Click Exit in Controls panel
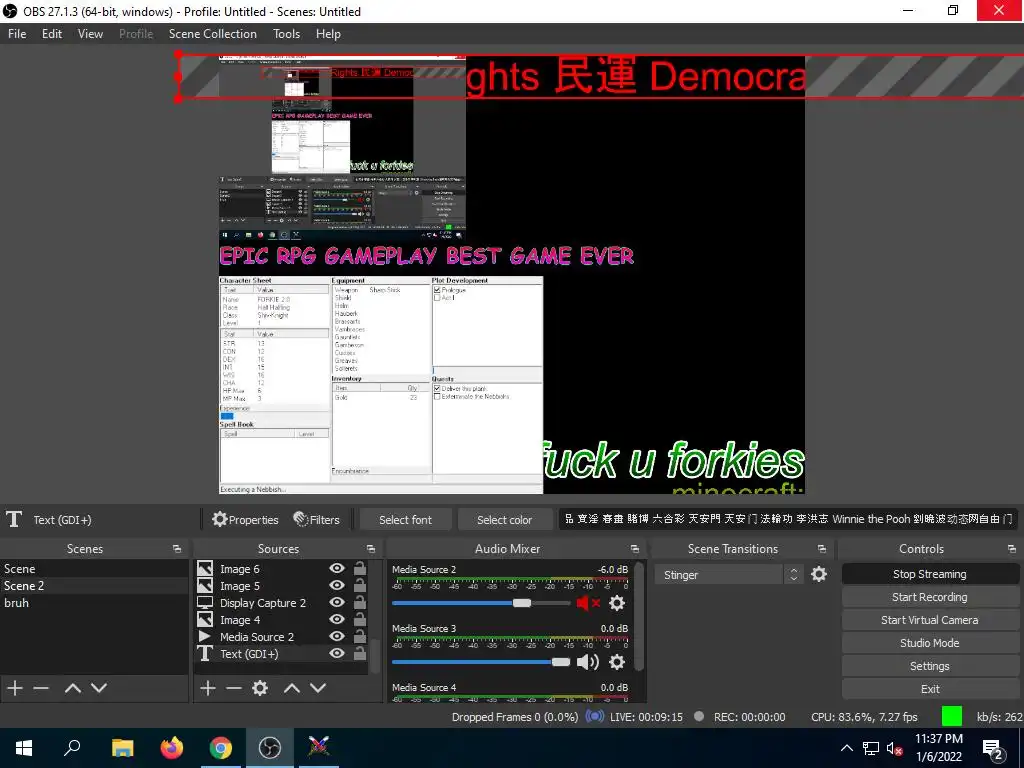Viewport: 1024px width, 768px height. click(930, 689)
